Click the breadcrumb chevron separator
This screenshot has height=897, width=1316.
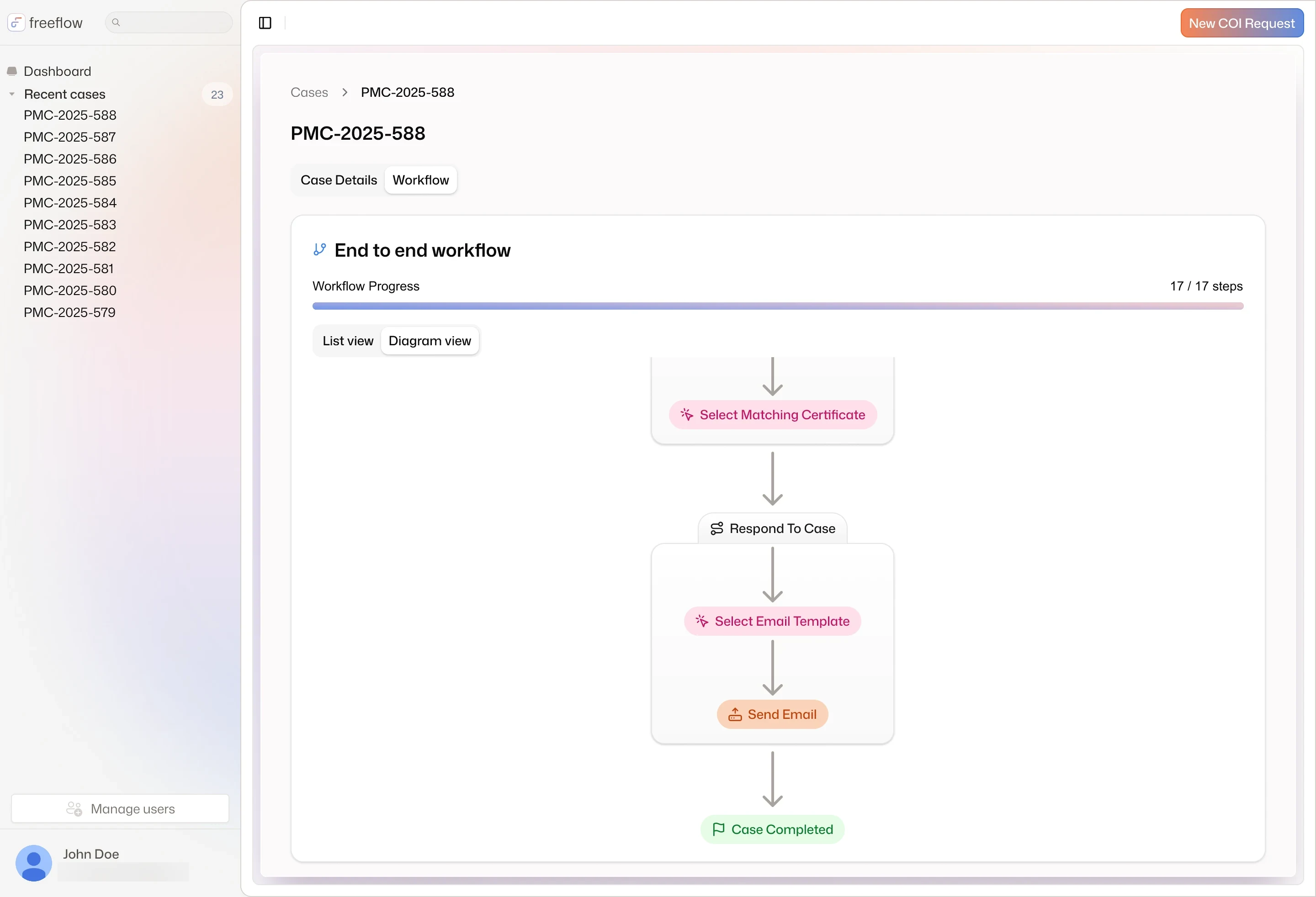344,92
